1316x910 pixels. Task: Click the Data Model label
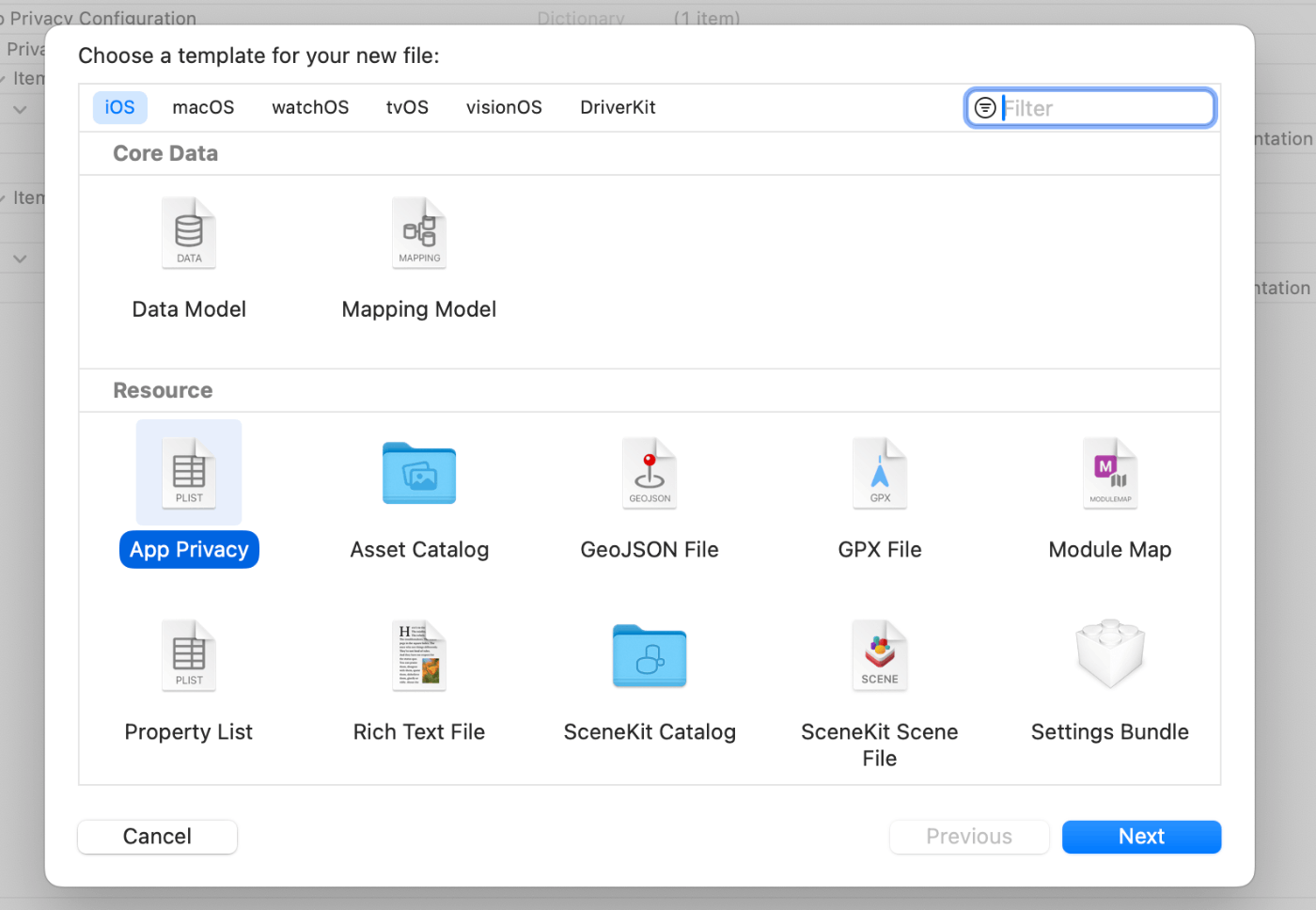click(189, 309)
